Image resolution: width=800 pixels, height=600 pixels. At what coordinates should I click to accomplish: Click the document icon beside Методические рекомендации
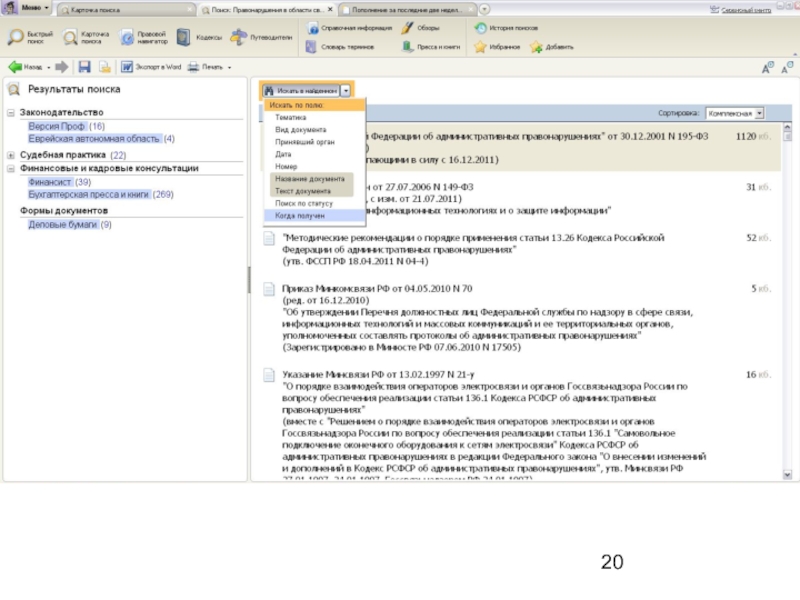point(269,238)
